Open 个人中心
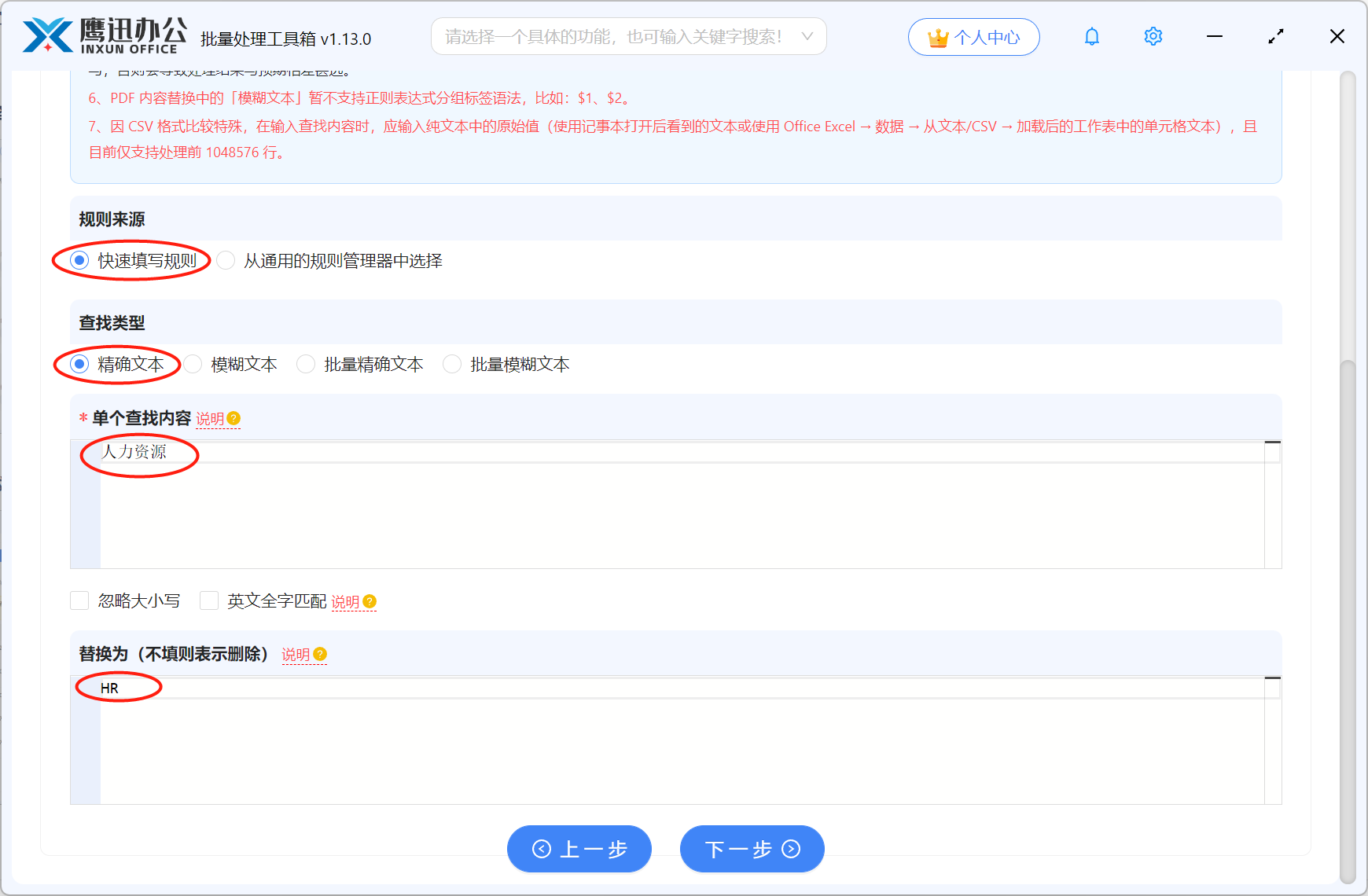Screen dimensions: 1368x896 click(x=974, y=36)
